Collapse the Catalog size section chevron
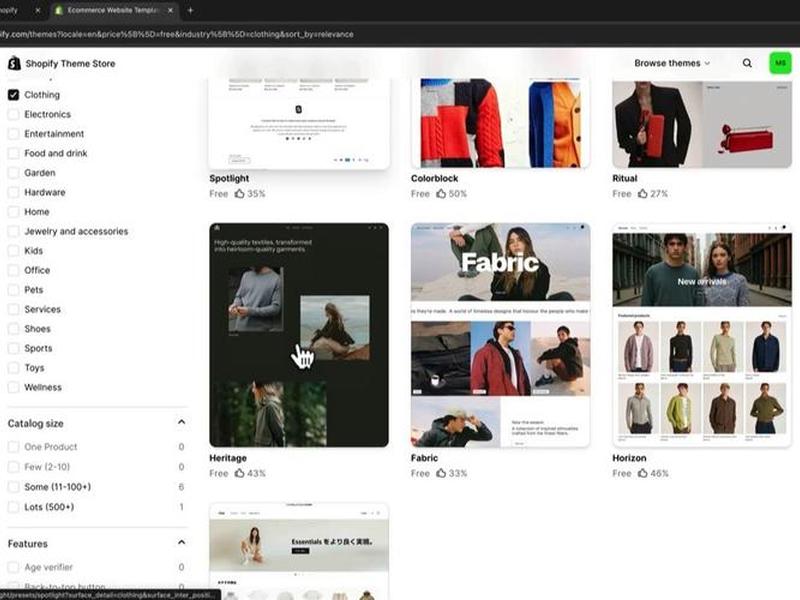800x600 pixels. click(x=181, y=422)
